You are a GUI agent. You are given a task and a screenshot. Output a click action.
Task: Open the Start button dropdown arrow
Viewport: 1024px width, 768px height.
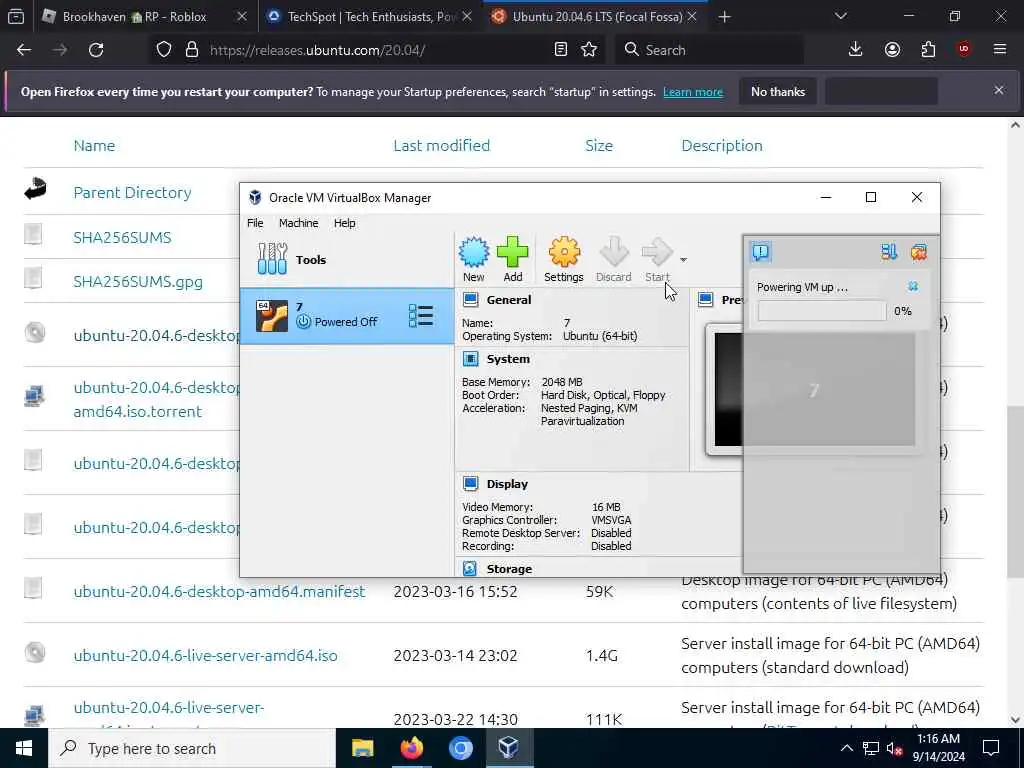(x=683, y=260)
